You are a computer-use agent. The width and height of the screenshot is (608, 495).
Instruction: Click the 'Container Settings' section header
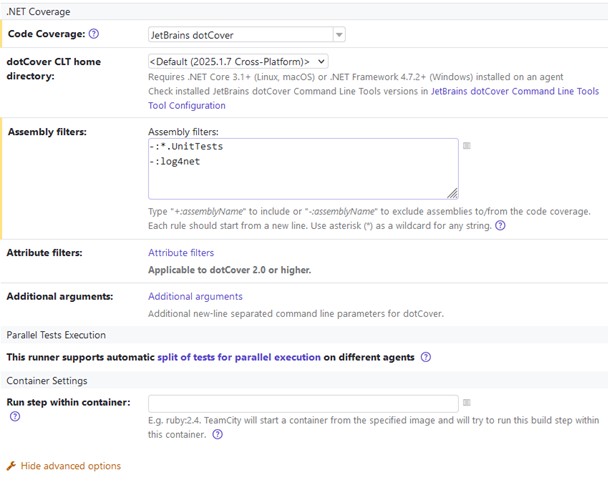(x=47, y=381)
